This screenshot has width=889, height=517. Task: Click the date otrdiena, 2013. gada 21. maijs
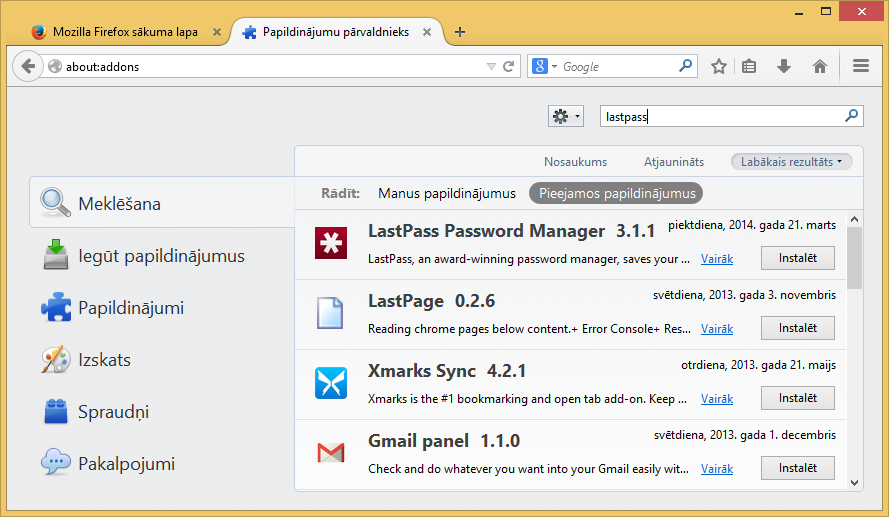click(759, 365)
